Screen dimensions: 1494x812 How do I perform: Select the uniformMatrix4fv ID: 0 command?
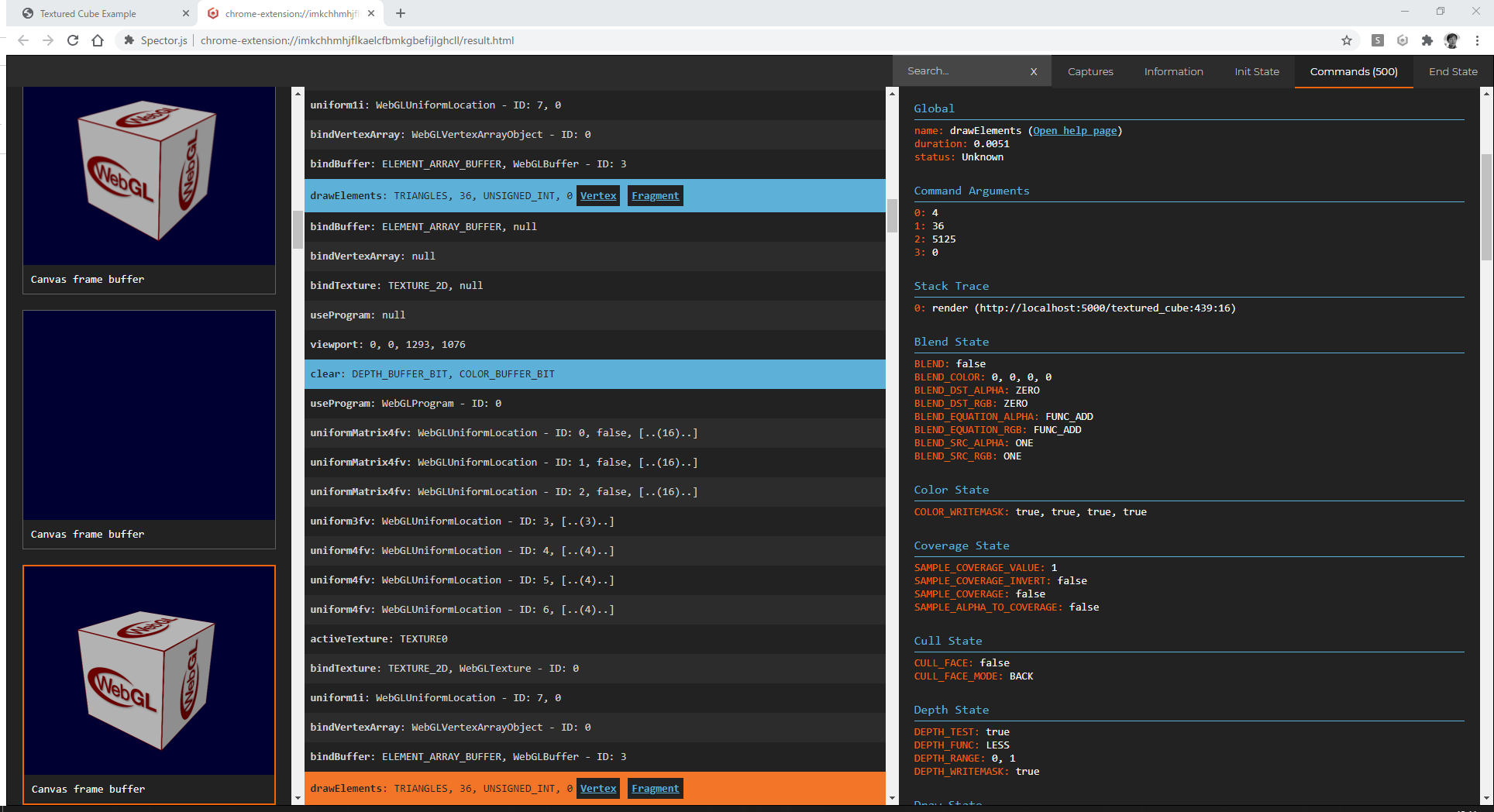click(x=595, y=433)
